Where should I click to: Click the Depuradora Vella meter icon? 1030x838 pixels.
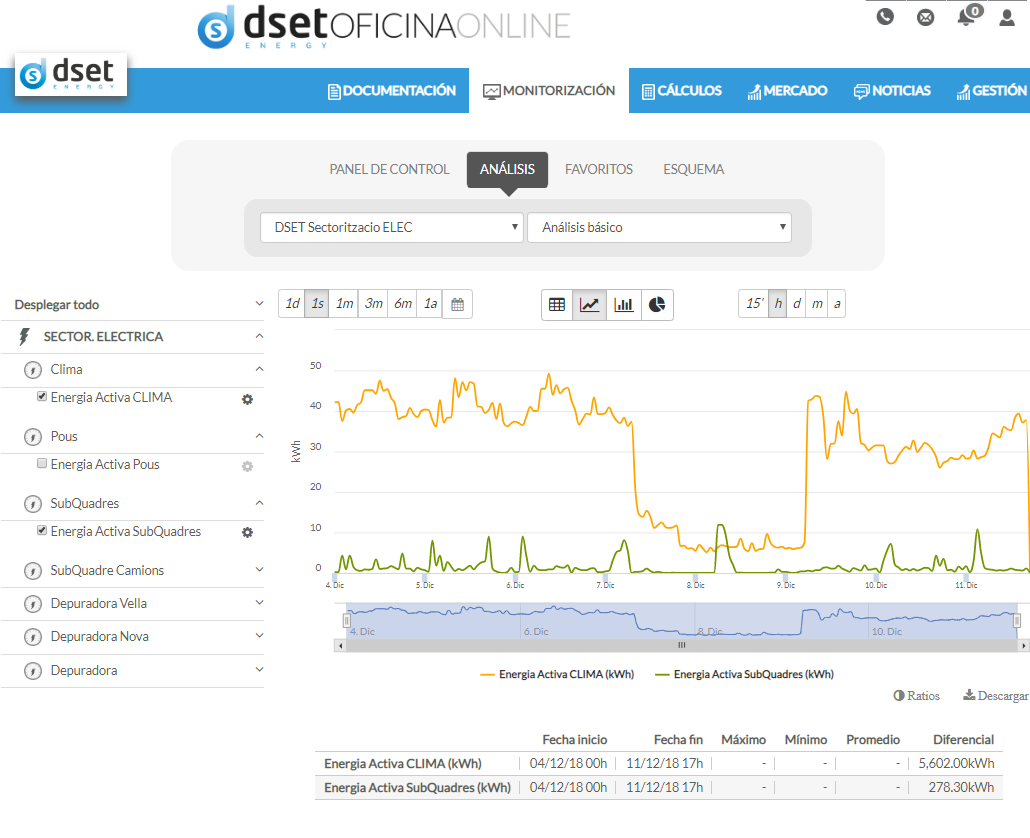click(33, 604)
